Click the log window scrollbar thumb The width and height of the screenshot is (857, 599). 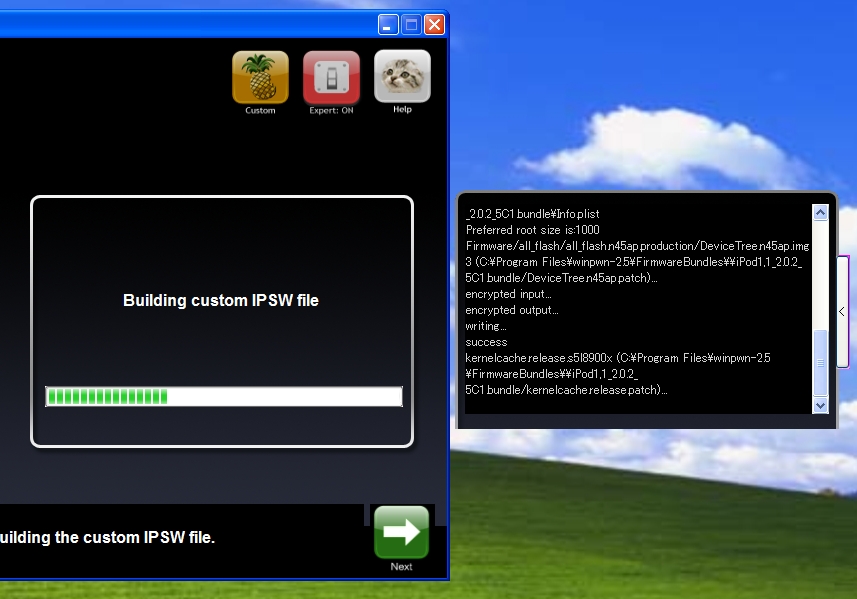(x=820, y=363)
